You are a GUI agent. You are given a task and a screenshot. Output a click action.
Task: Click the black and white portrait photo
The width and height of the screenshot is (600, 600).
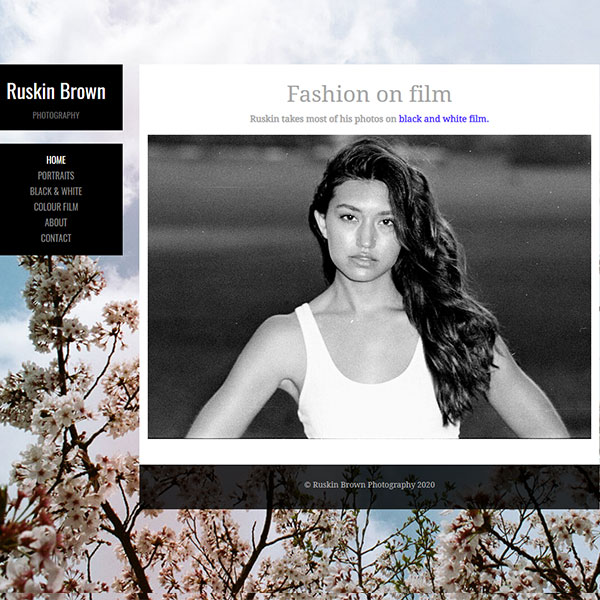coord(369,287)
